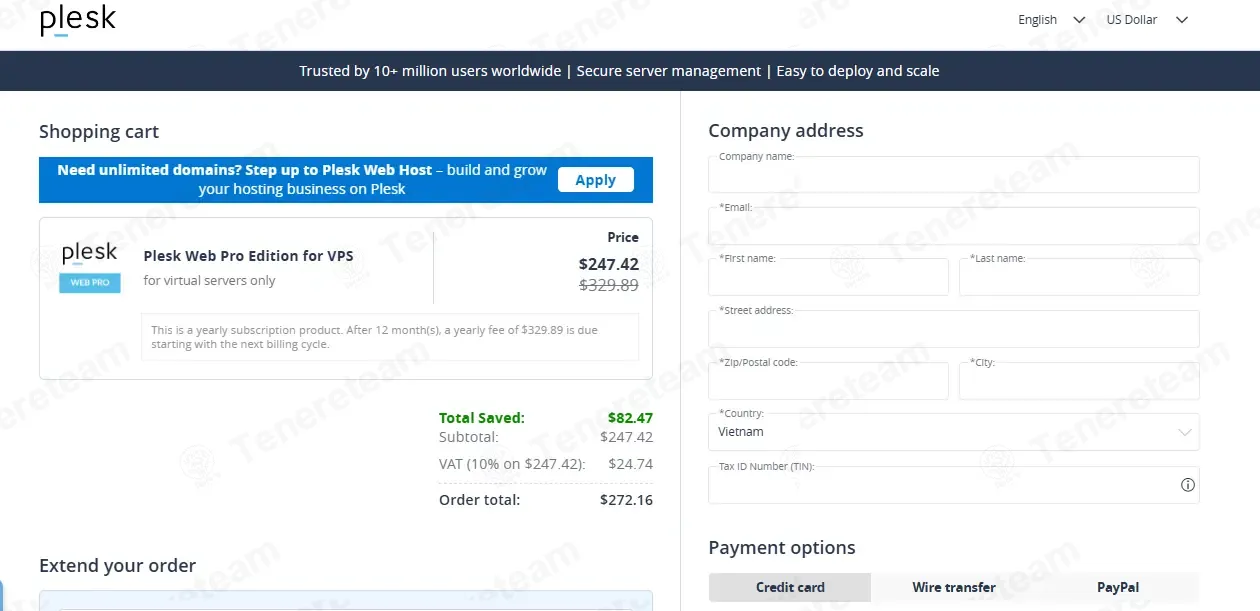Focus the Last name field

point(1079,277)
